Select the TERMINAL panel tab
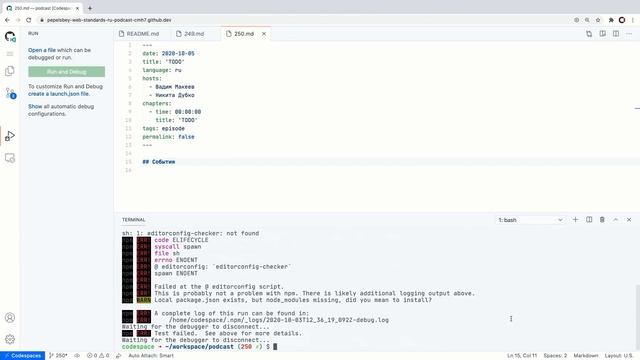The image size is (640, 360). (133, 220)
